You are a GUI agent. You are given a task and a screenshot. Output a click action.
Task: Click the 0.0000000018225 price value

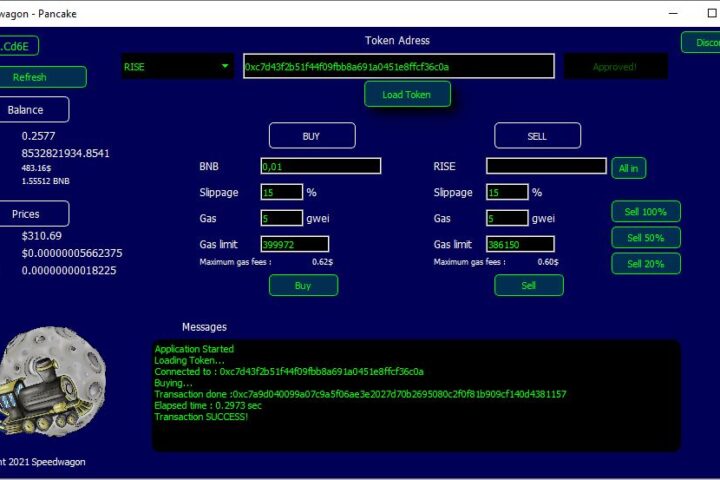(69, 270)
